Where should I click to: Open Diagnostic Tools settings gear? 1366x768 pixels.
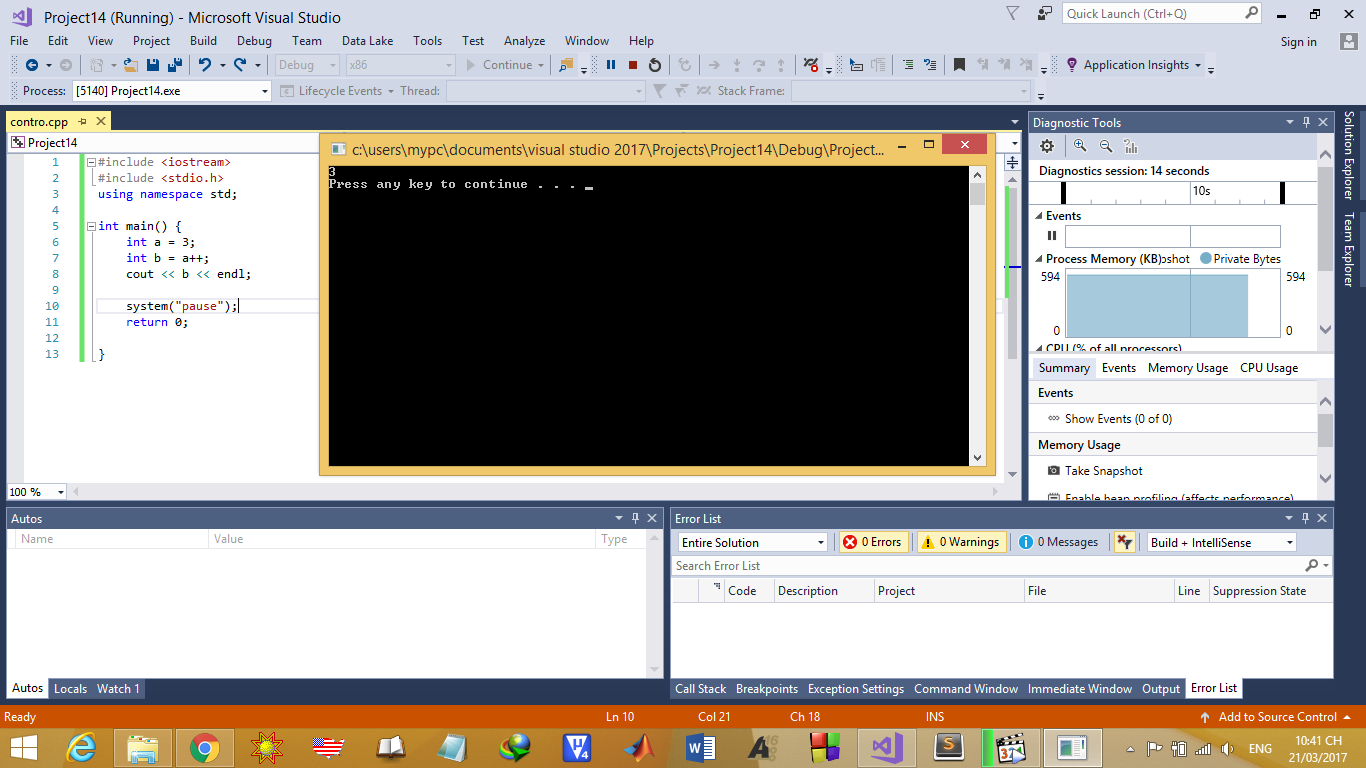point(1047,146)
